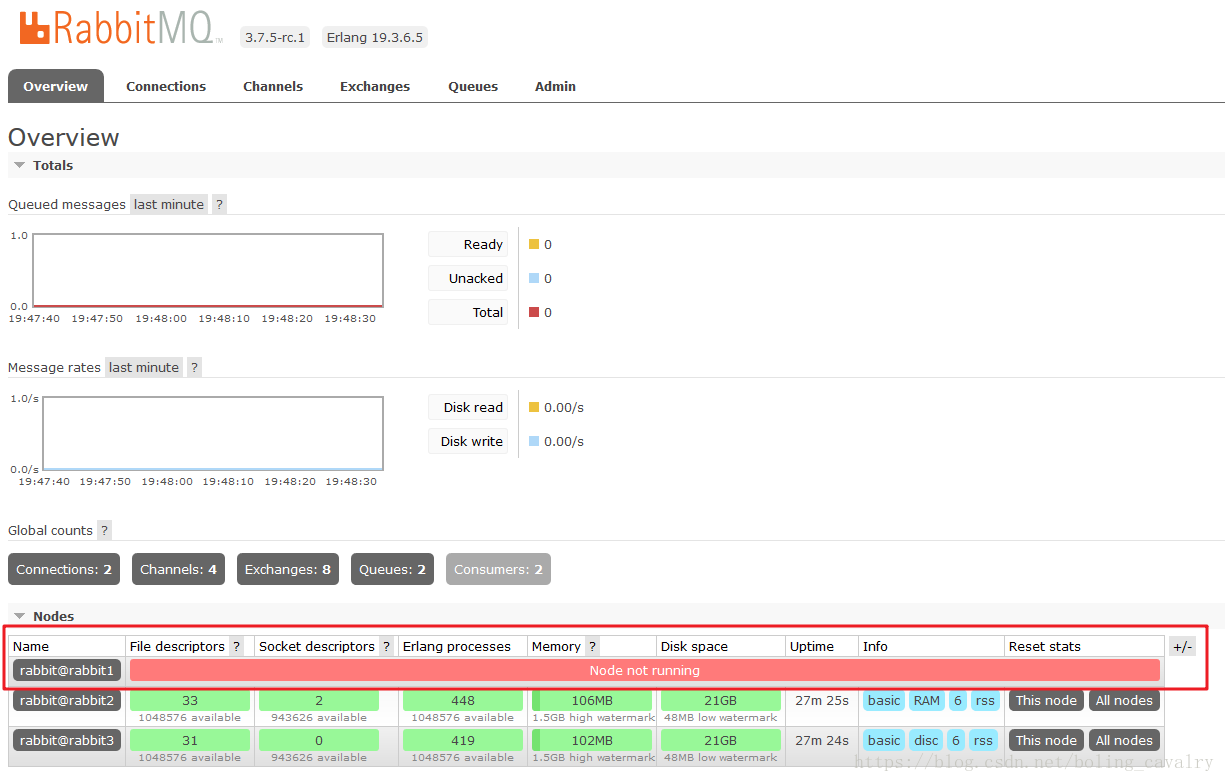Open Socket descriptors help question mark
The width and height of the screenshot is (1225, 782).
[x=387, y=646]
